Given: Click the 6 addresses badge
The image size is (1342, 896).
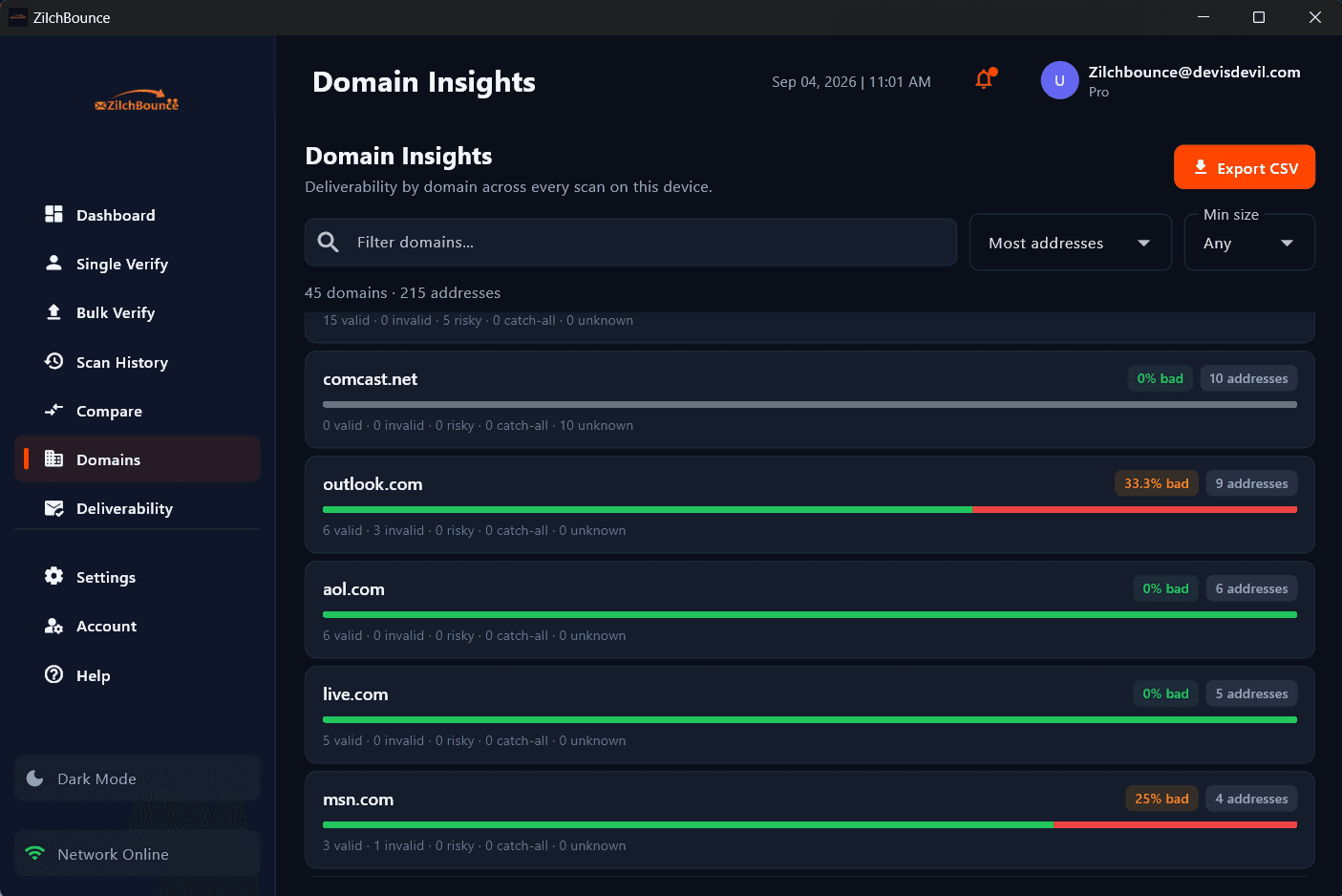Looking at the screenshot, I should (1251, 588).
